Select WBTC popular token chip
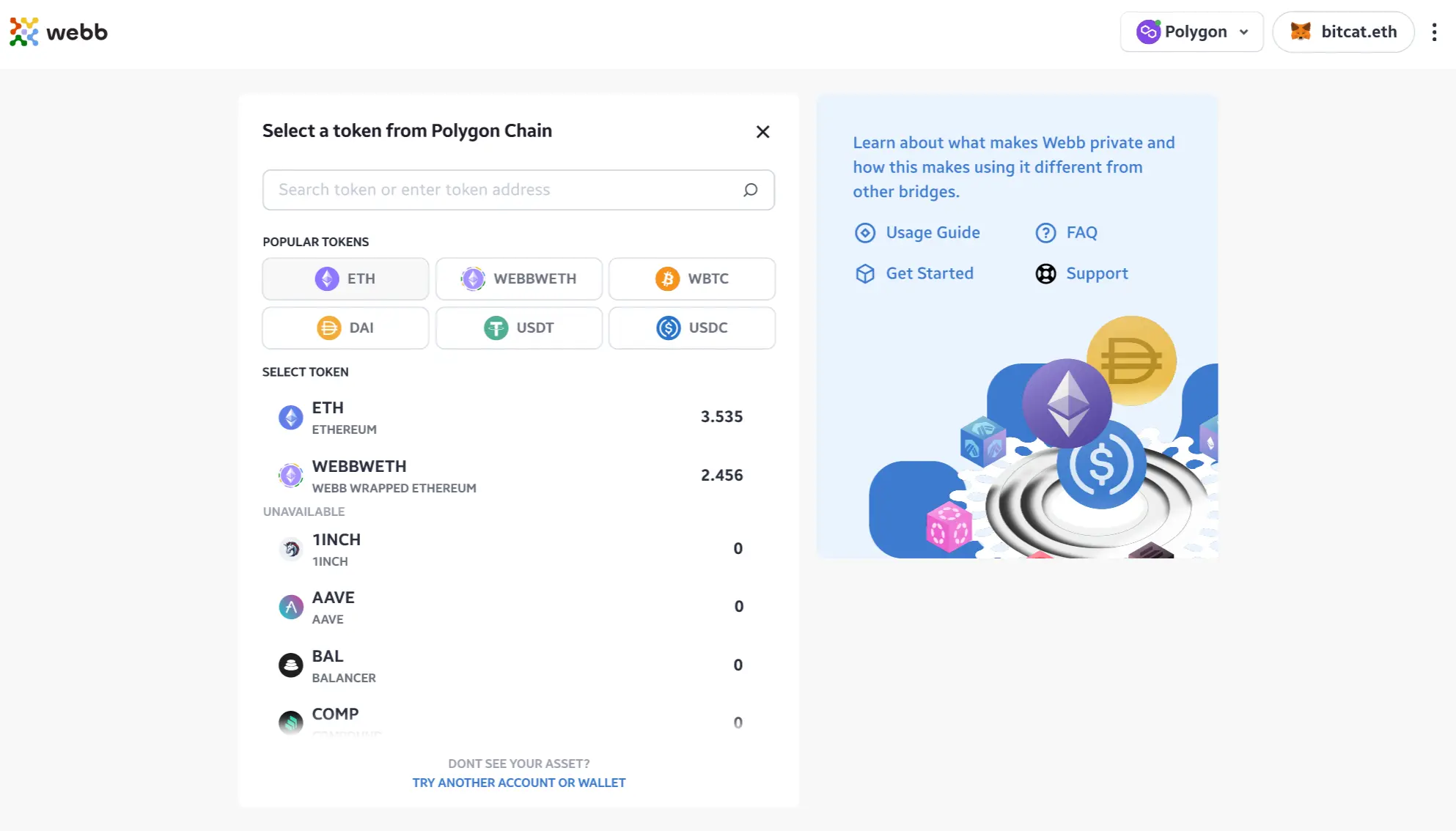 (x=692, y=278)
